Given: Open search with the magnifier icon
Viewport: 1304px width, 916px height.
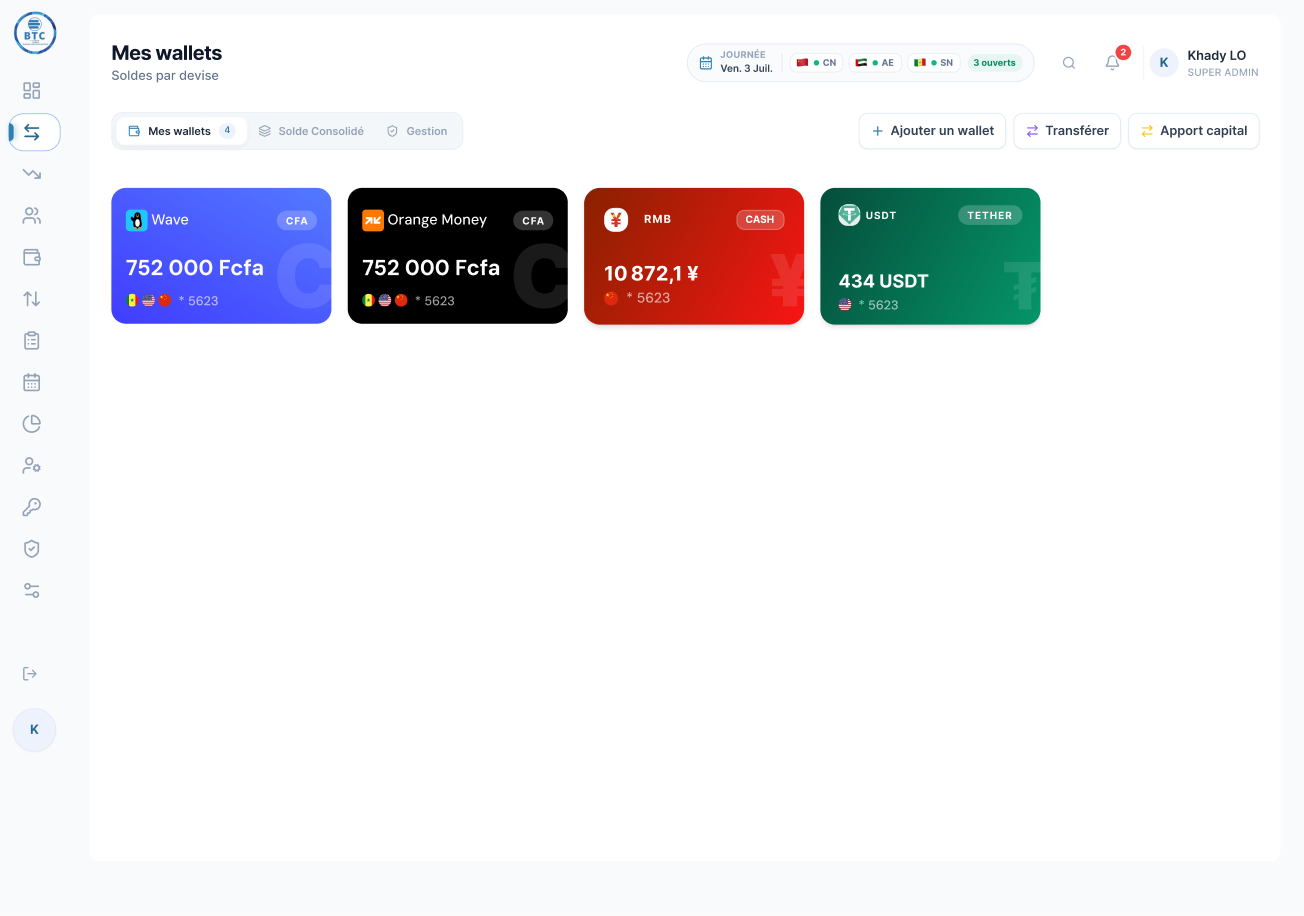Looking at the screenshot, I should point(1069,63).
